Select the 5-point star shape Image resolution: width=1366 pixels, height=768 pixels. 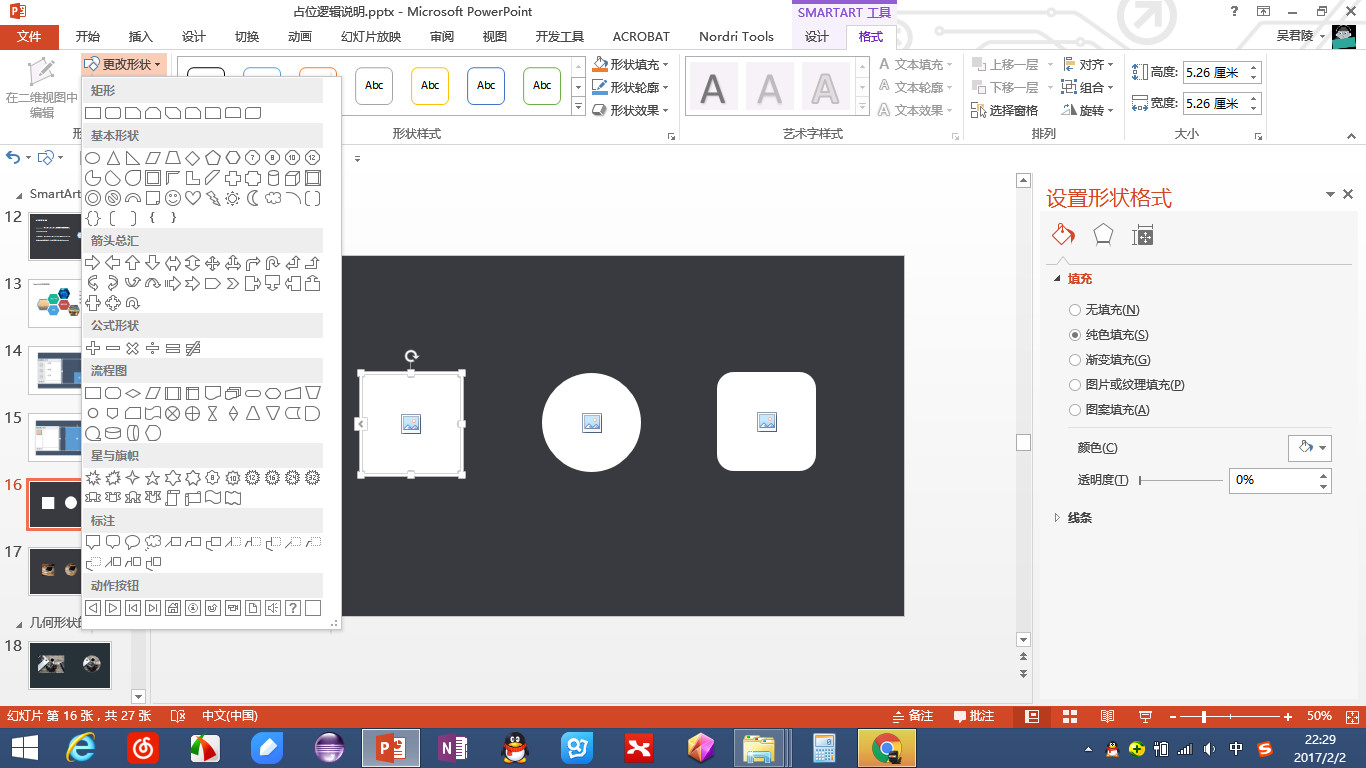coord(153,478)
